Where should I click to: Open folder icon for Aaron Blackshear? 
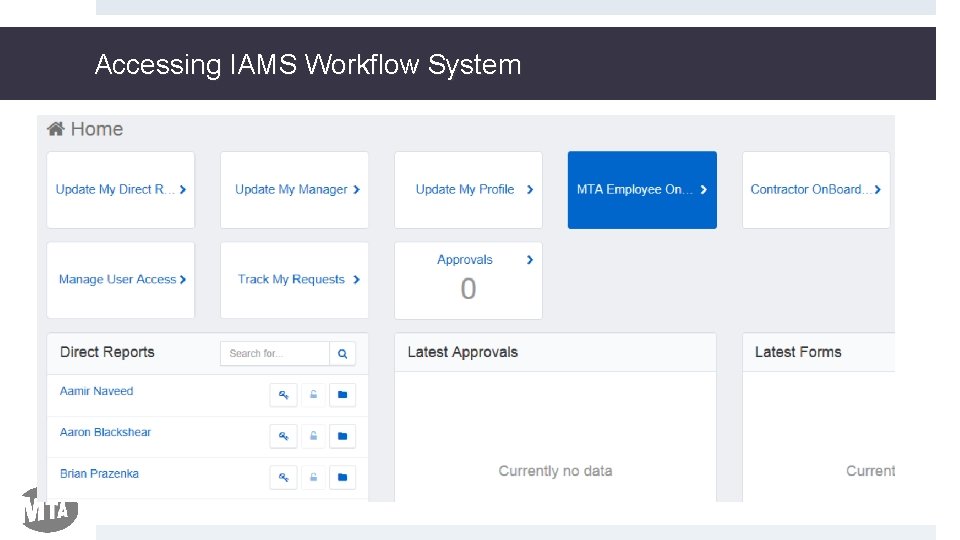[342, 436]
